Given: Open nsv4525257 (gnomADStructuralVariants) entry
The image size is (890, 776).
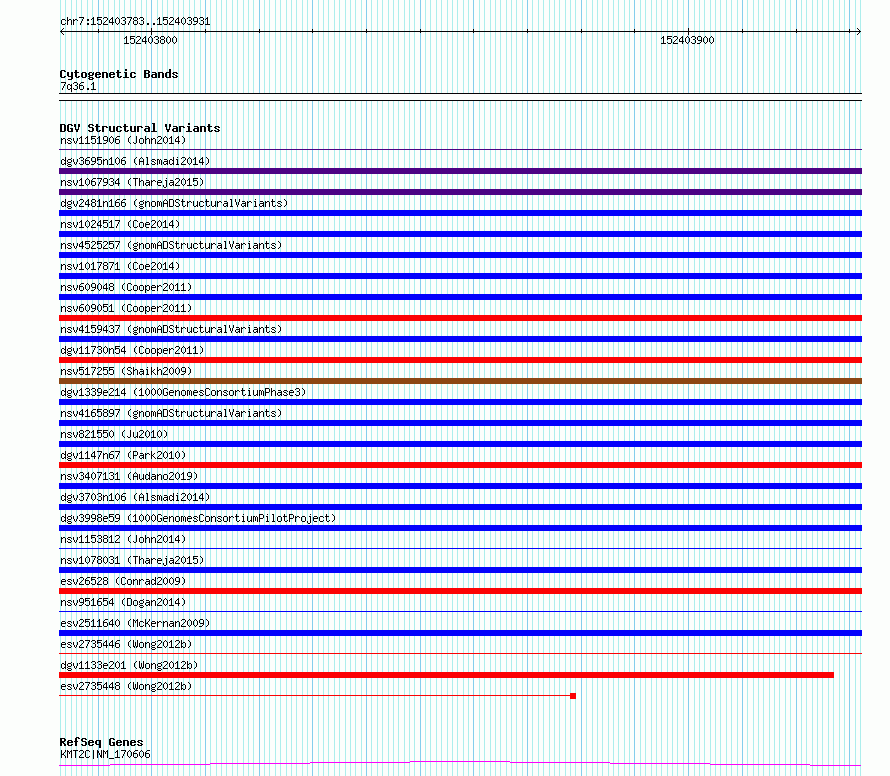Looking at the screenshot, I should pos(171,245).
